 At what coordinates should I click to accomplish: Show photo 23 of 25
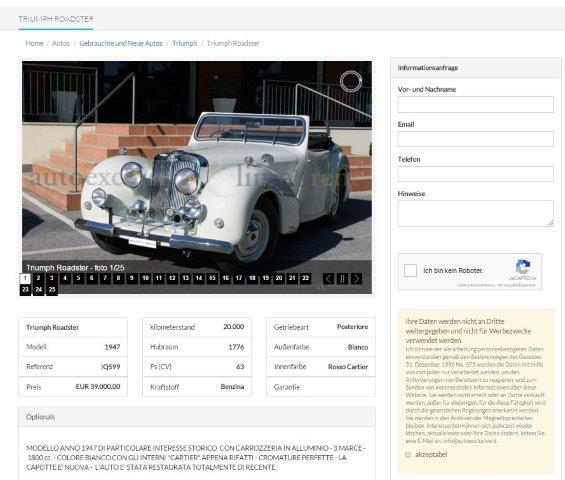(25, 289)
